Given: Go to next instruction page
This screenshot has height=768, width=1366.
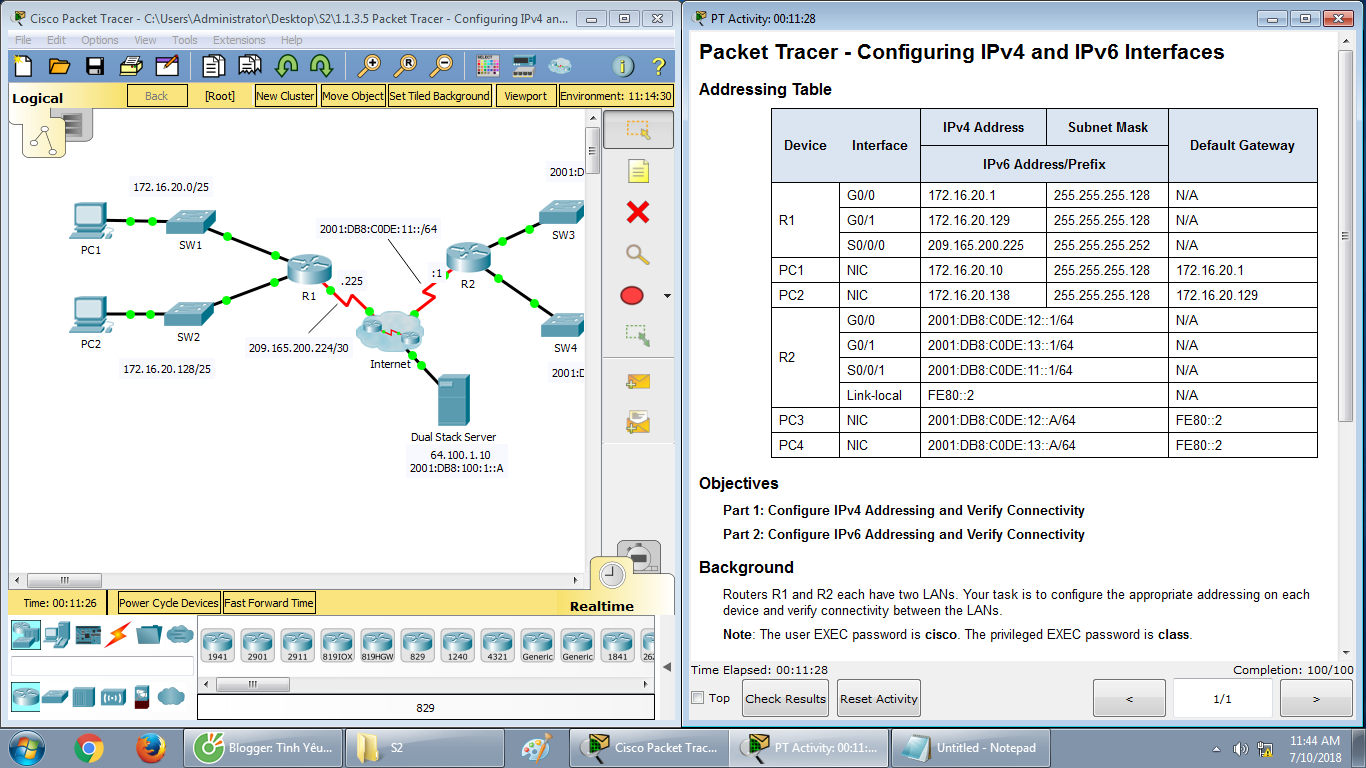Looking at the screenshot, I should [x=1316, y=698].
